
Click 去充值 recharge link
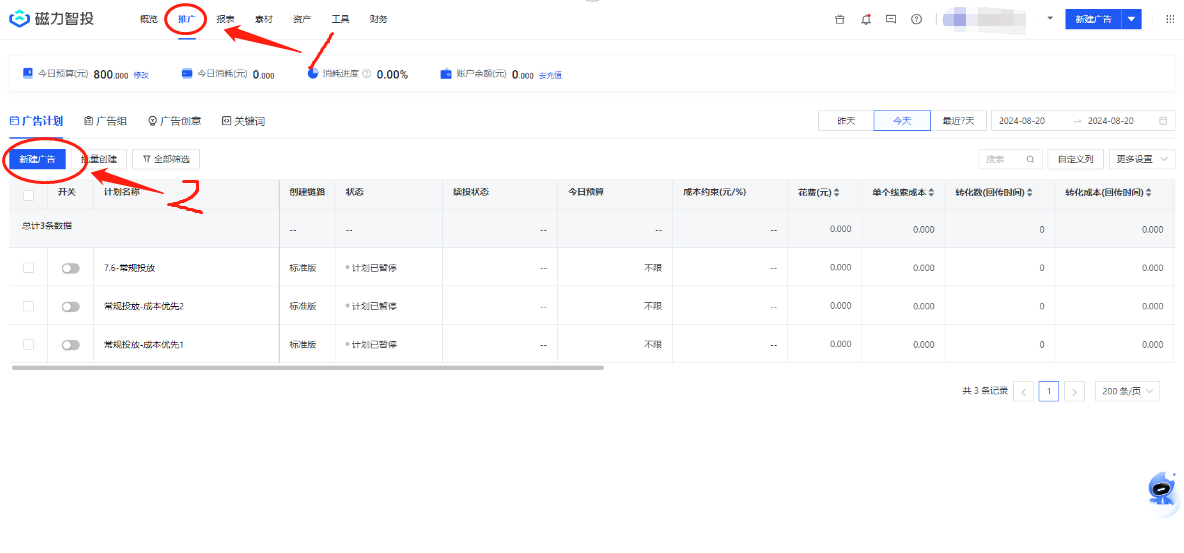tap(550, 75)
